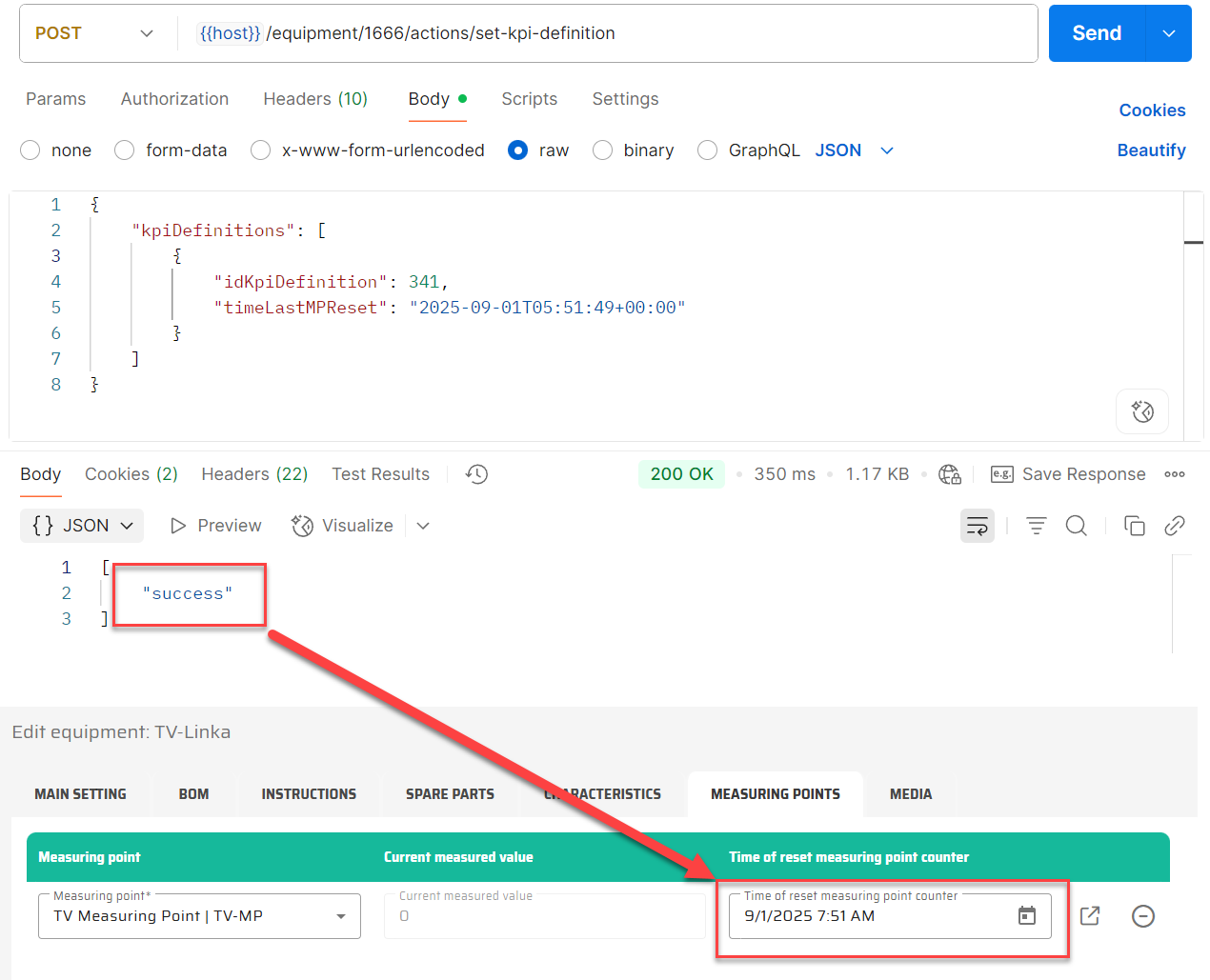The image size is (1210, 980).
Task: Click the search magnifier icon in response
Action: 1076,526
